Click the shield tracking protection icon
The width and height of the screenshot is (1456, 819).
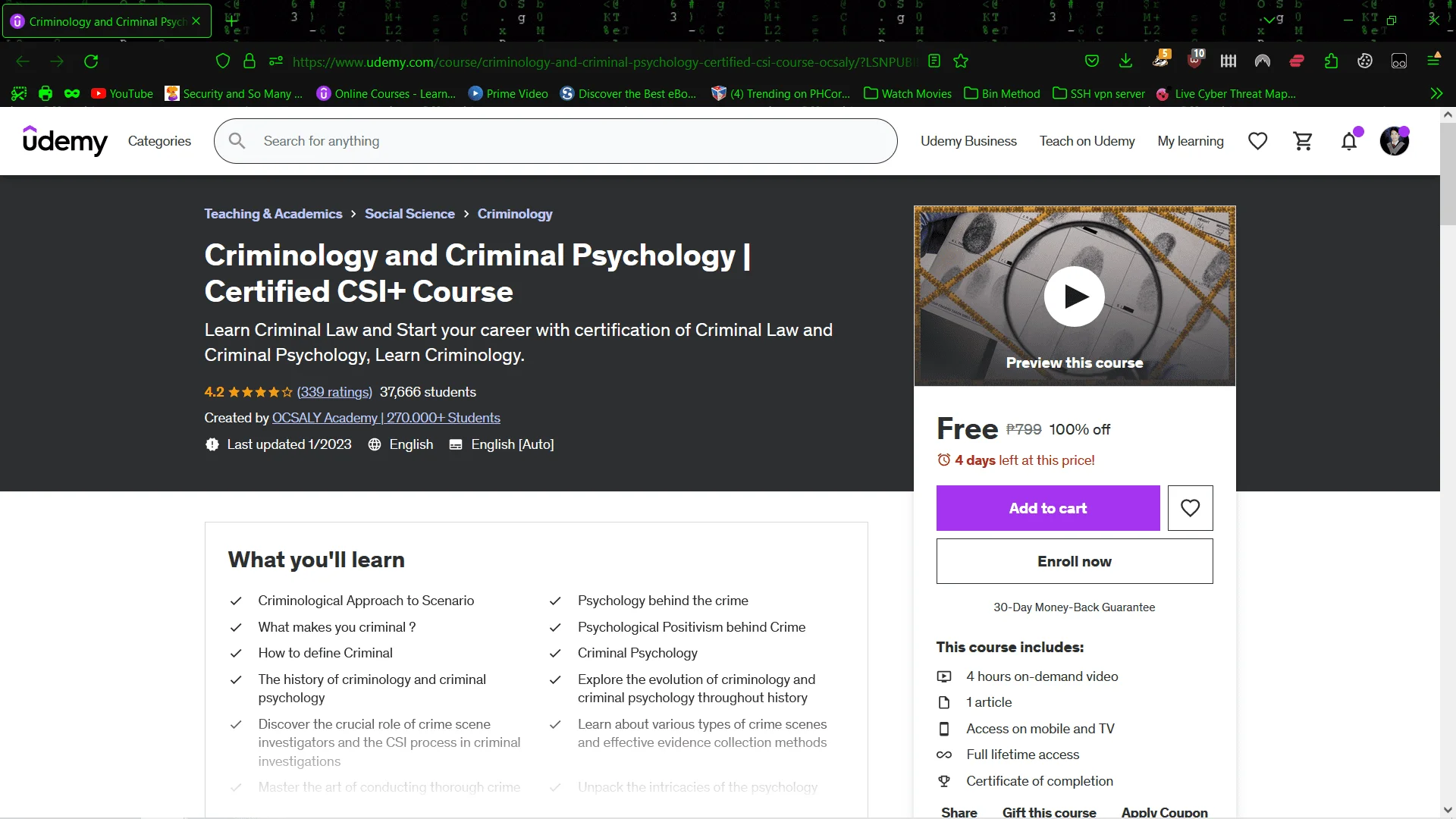pos(222,61)
